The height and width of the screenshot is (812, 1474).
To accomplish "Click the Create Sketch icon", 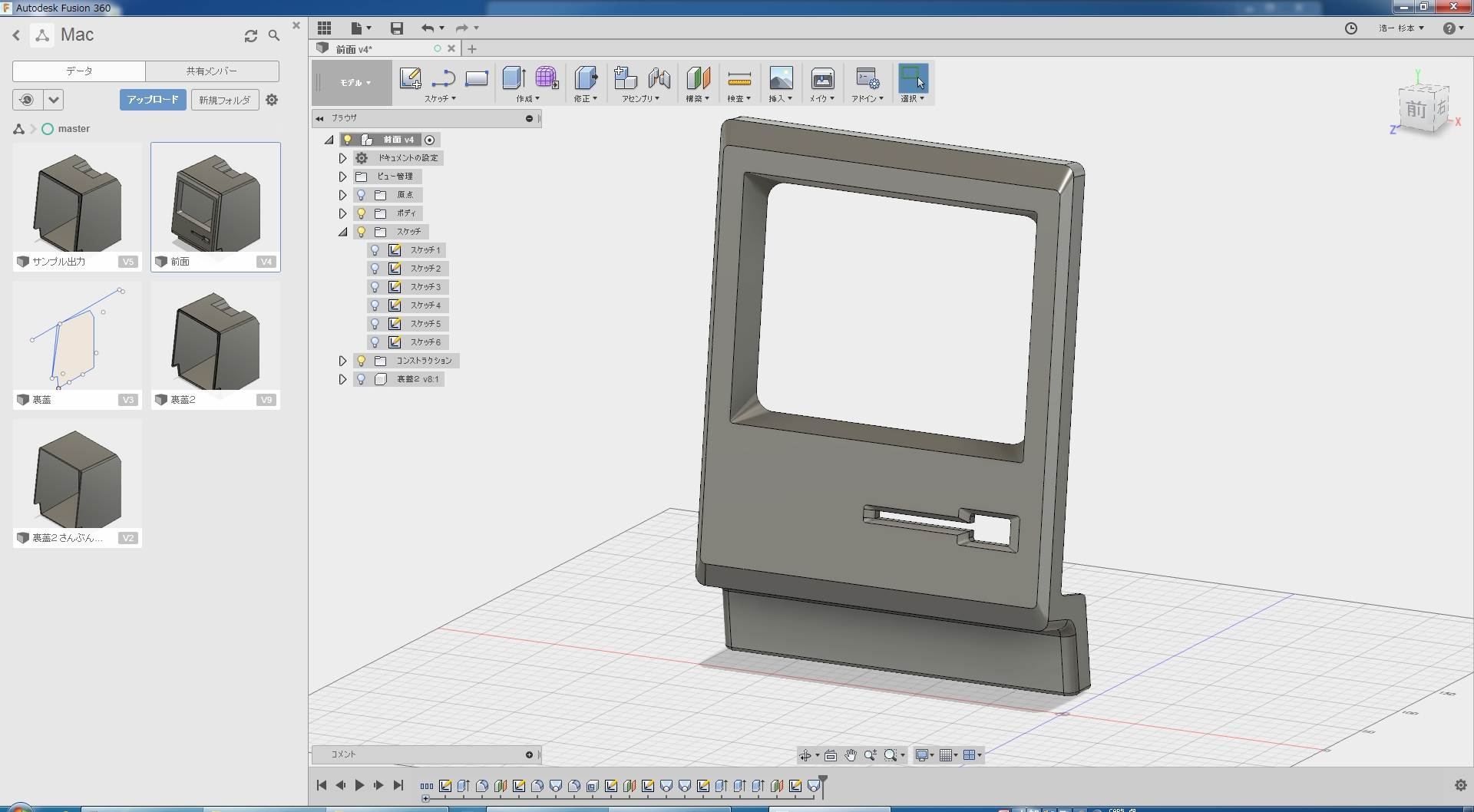I will (x=410, y=78).
